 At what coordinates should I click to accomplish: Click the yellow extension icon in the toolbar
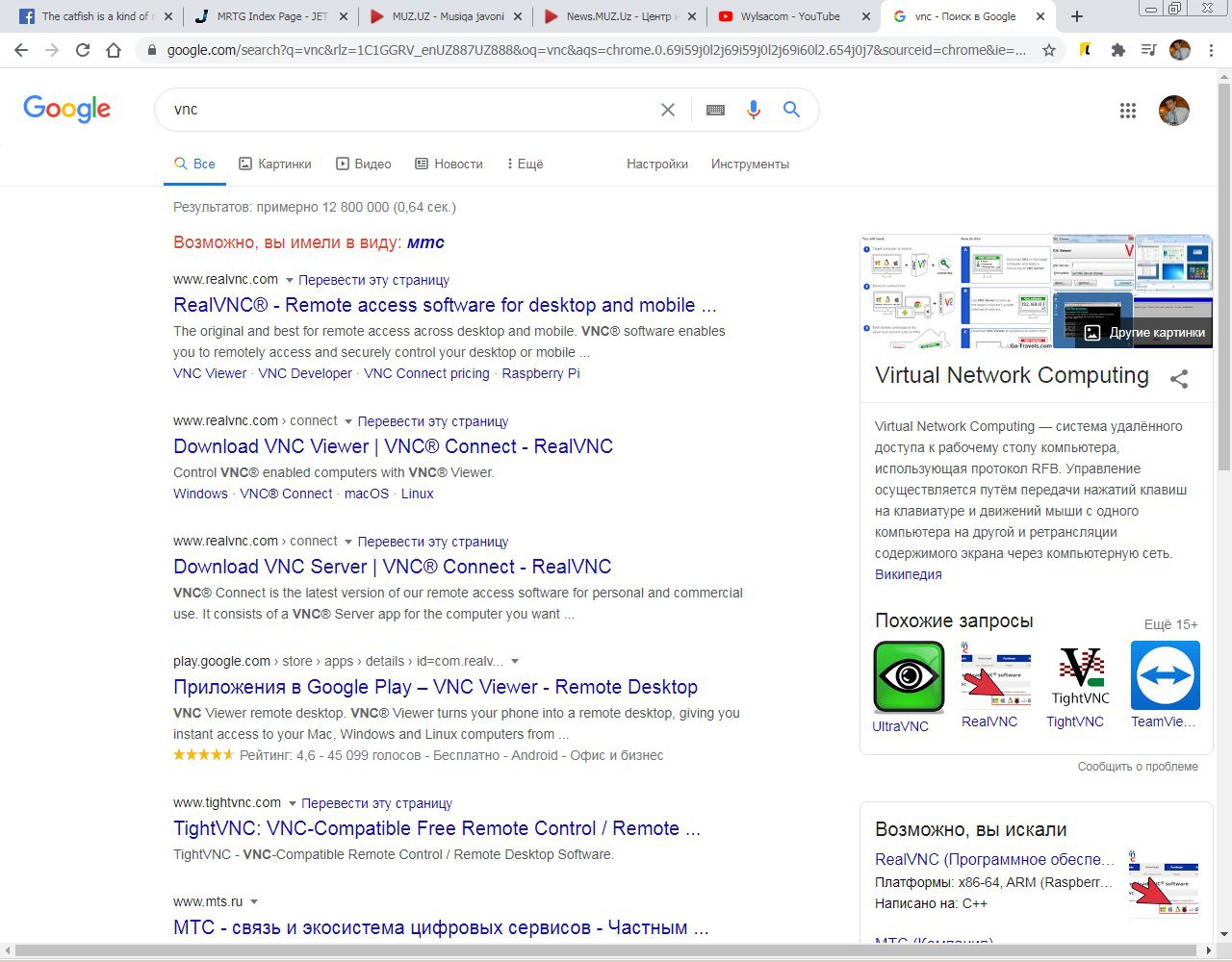click(1086, 50)
